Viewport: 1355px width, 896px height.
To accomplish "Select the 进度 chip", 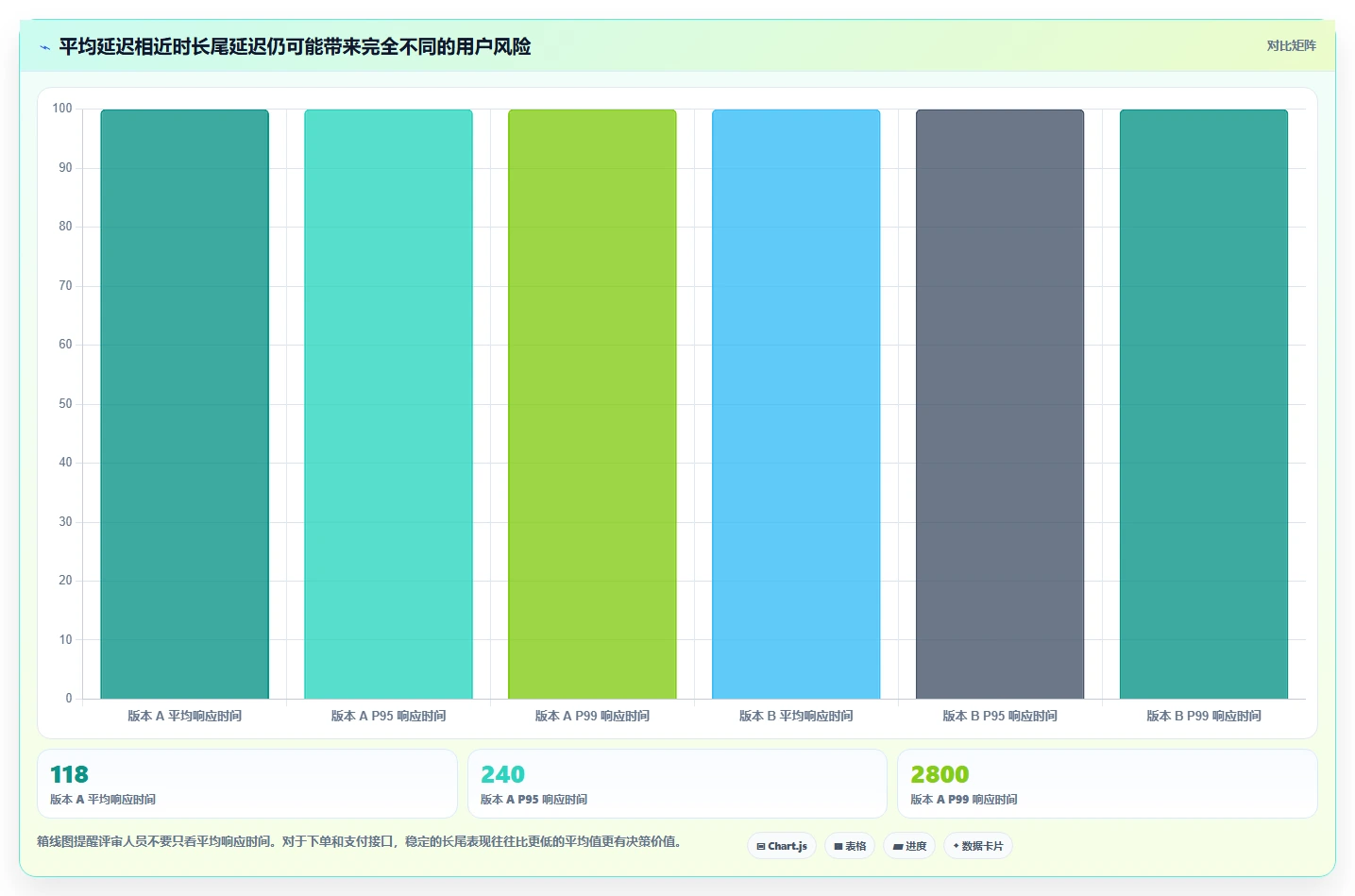I will tap(909, 846).
